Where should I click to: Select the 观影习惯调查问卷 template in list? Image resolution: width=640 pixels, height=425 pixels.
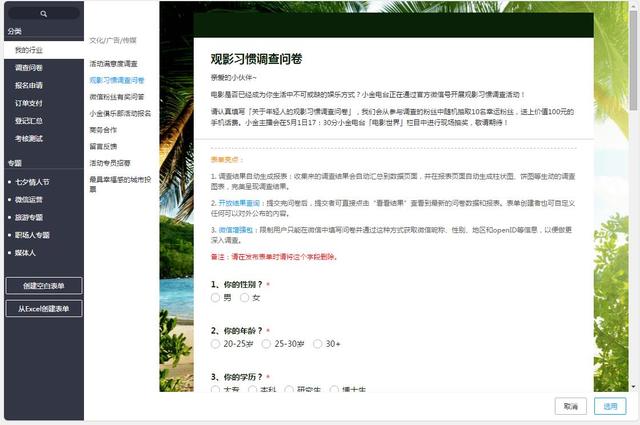[117, 80]
